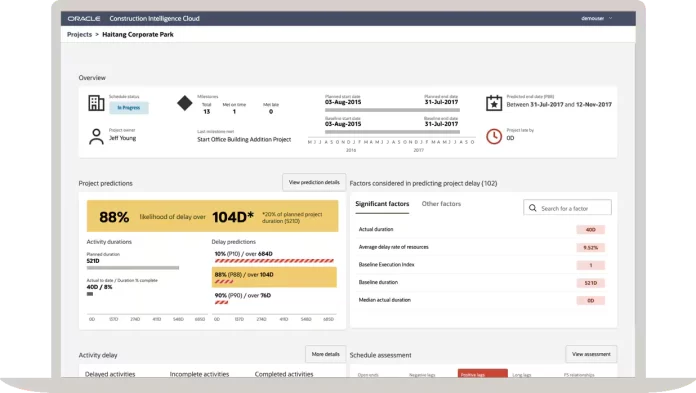Click the 88% likelihood of delay banner

(212, 216)
